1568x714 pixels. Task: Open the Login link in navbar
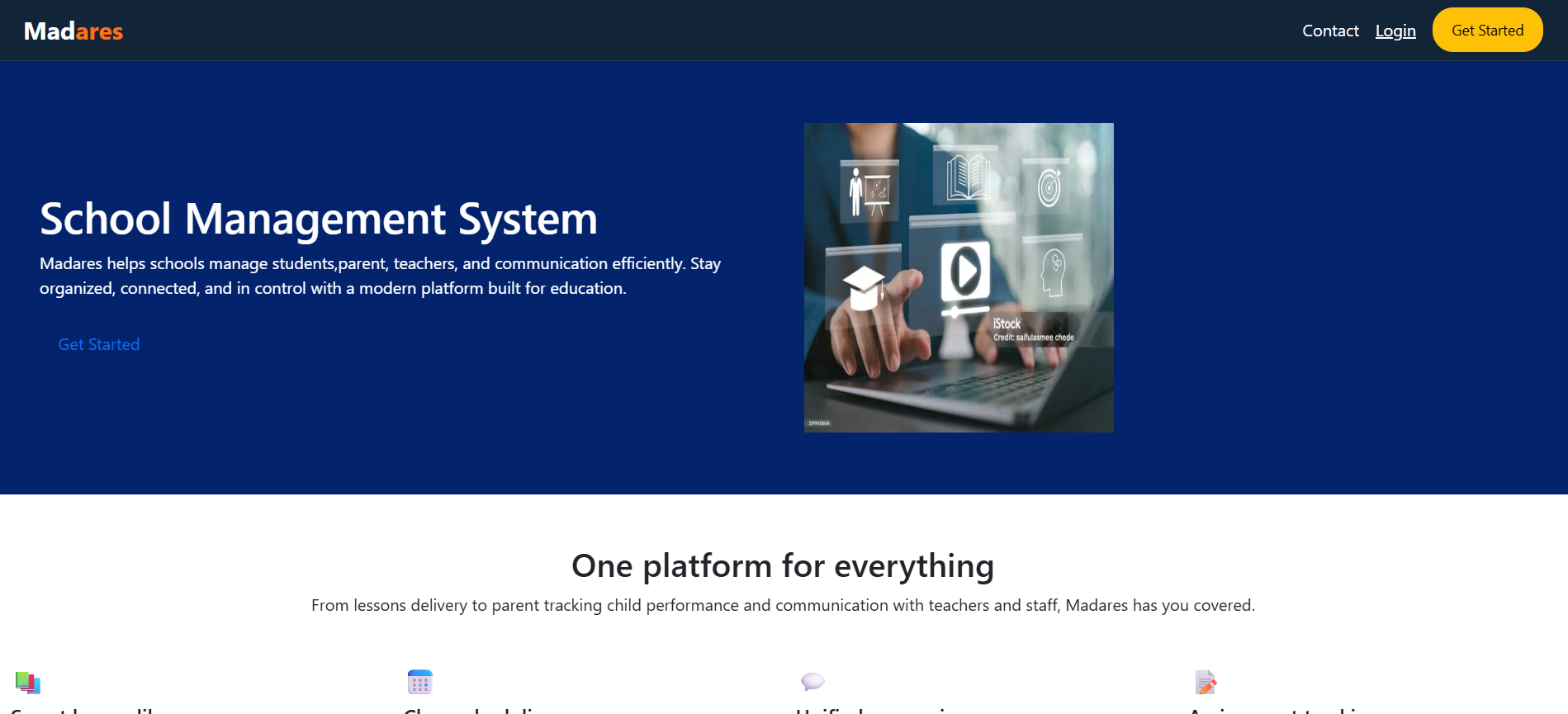click(1395, 31)
